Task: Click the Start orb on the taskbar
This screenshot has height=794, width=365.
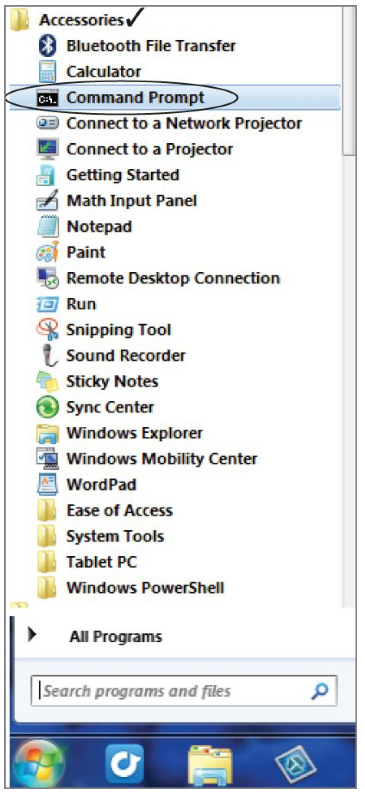Action: (39, 764)
